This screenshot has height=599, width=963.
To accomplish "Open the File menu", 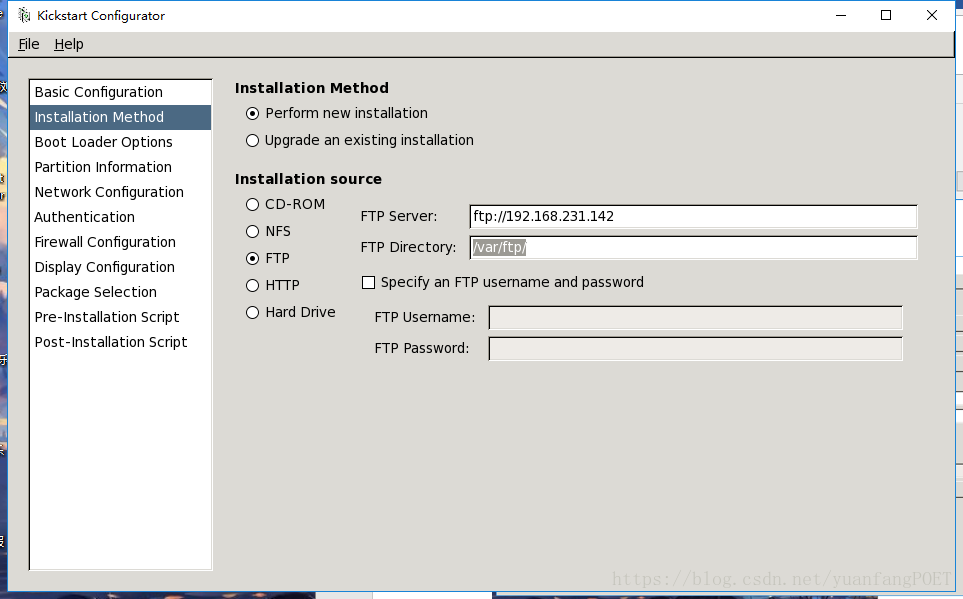I will coord(29,44).
